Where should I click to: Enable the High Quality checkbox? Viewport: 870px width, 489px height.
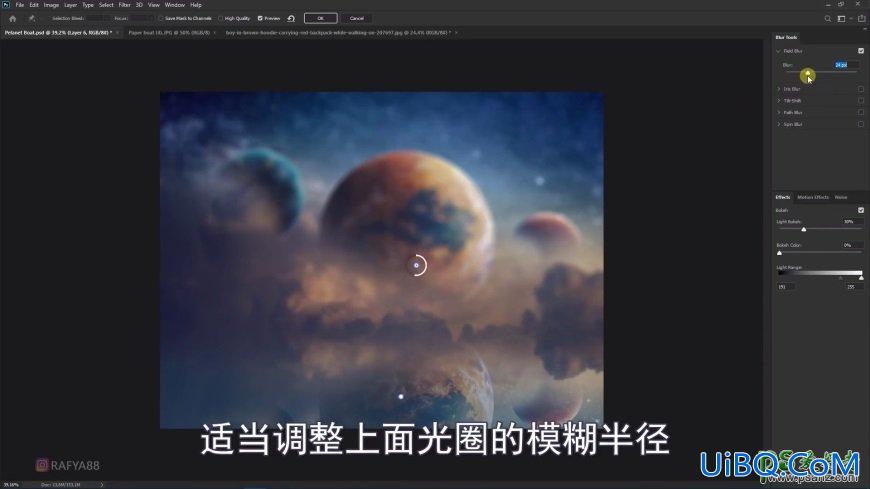[x=220, y=18]
